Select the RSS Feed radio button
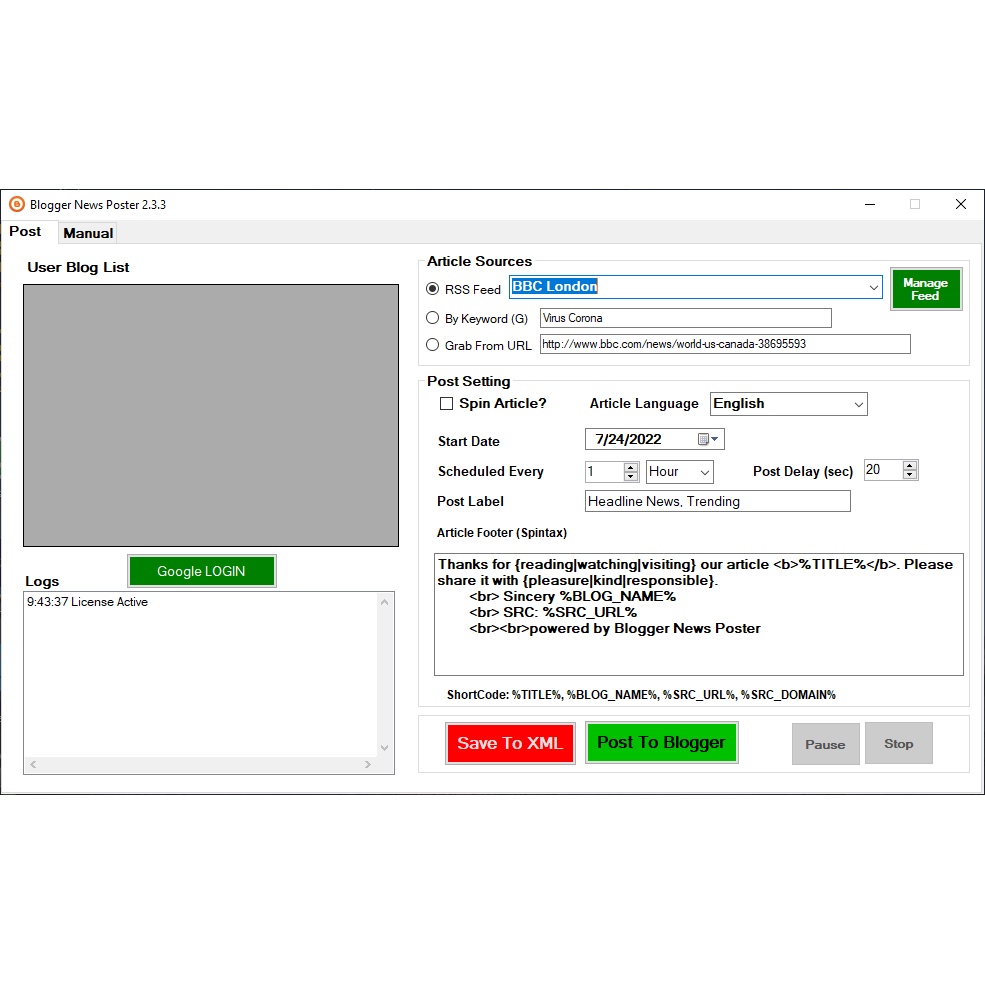 (433, 289)
